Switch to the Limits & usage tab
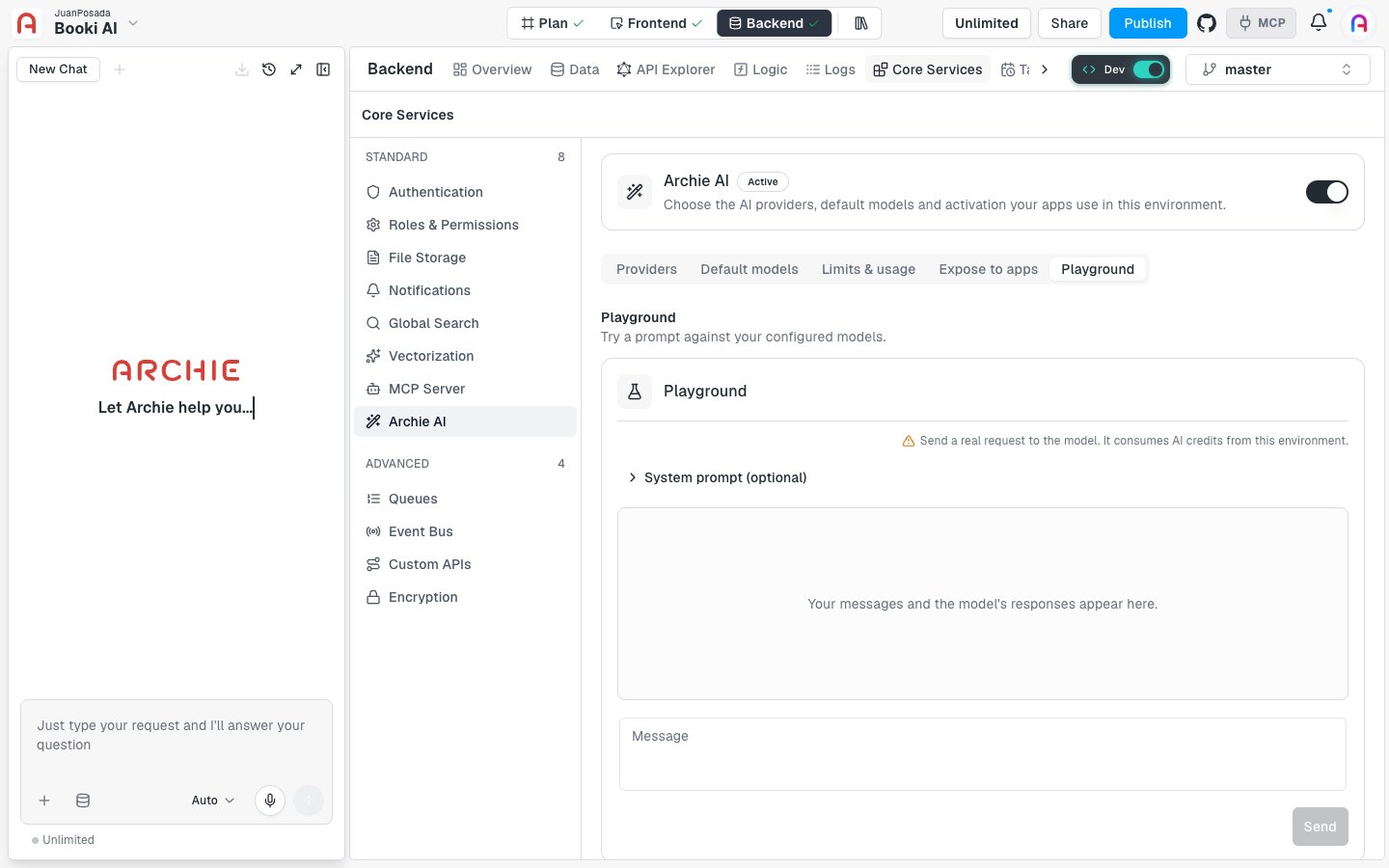 coord(868,269)
